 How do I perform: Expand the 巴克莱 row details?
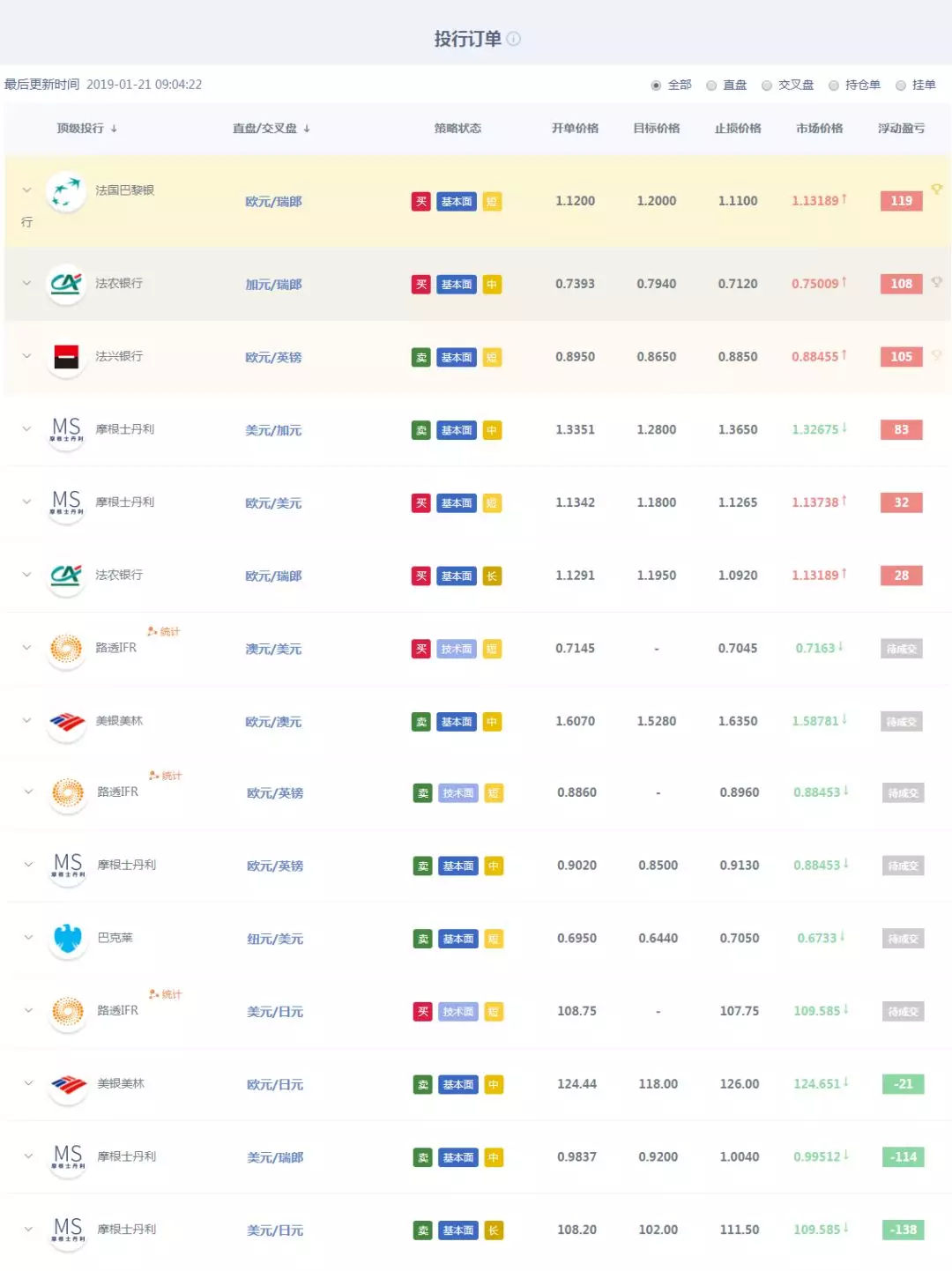(28, 938)
